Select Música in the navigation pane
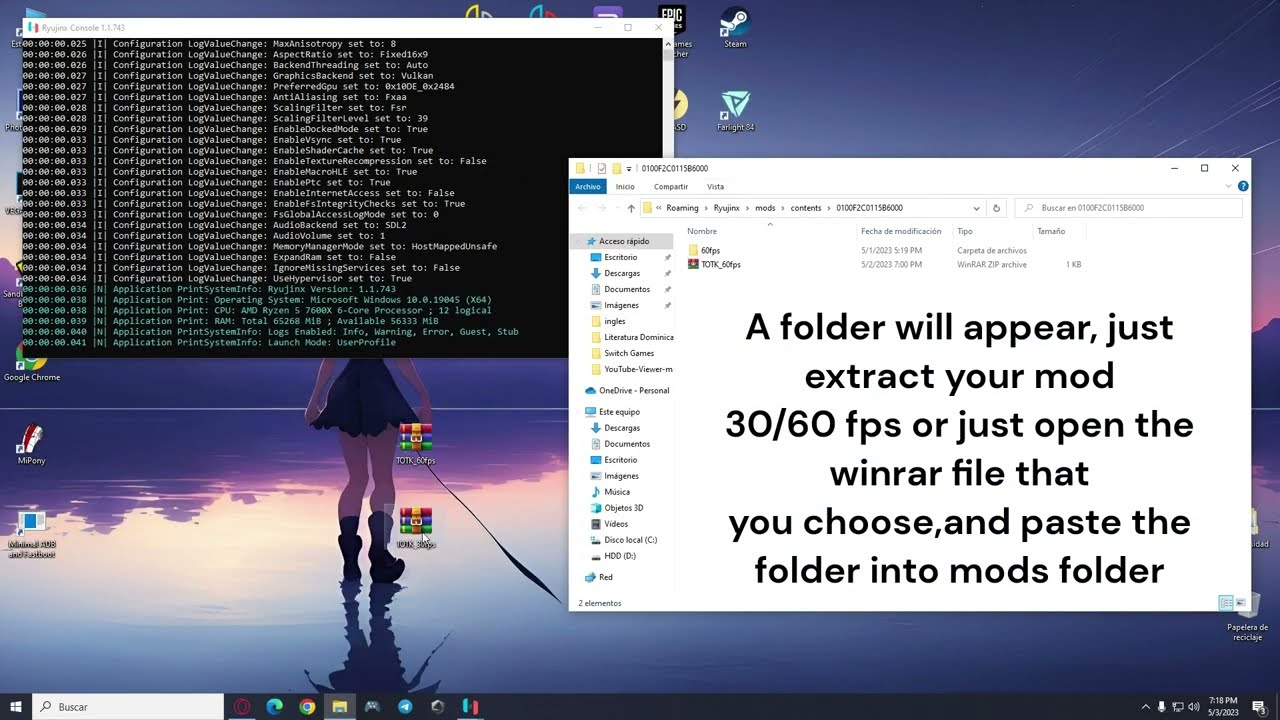This screenshot has width=1280, height=720. [616, 492]
